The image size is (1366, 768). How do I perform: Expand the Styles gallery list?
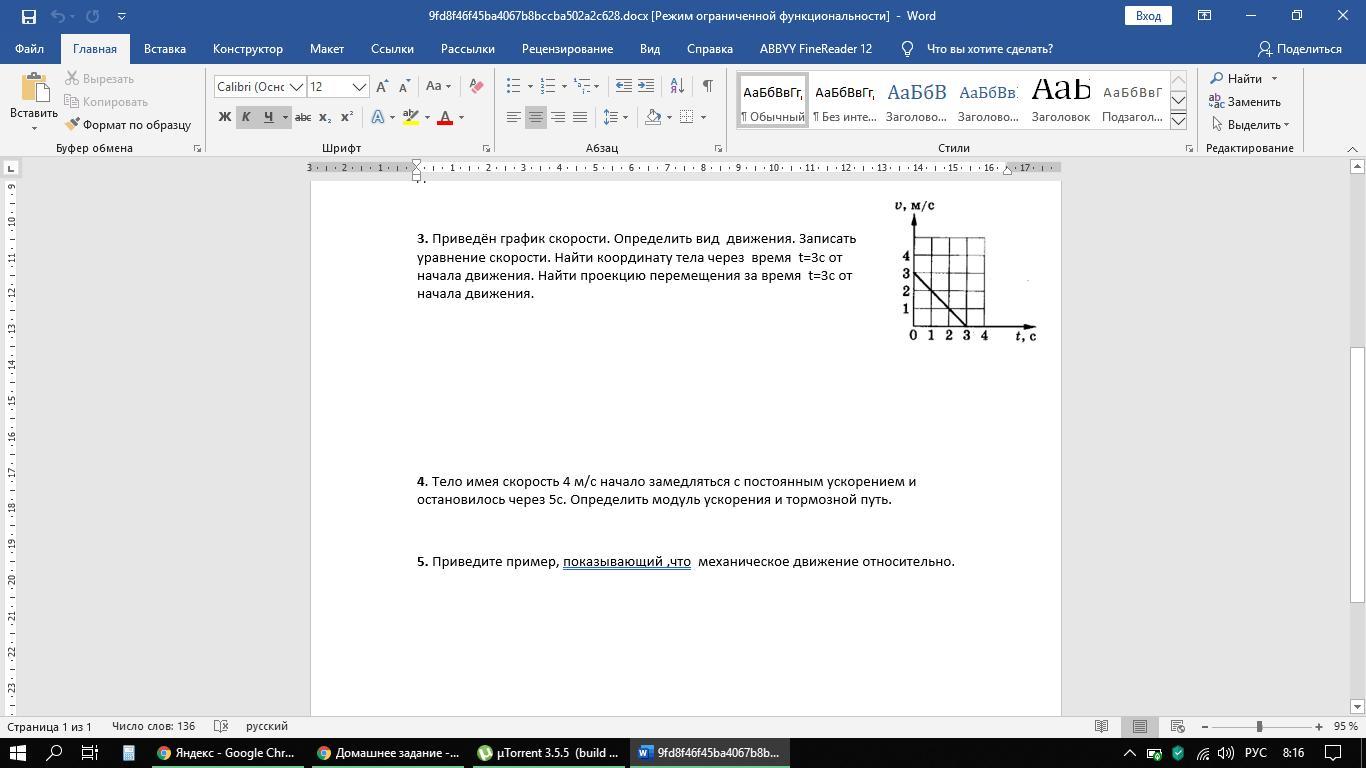(x=1178, y=121)
